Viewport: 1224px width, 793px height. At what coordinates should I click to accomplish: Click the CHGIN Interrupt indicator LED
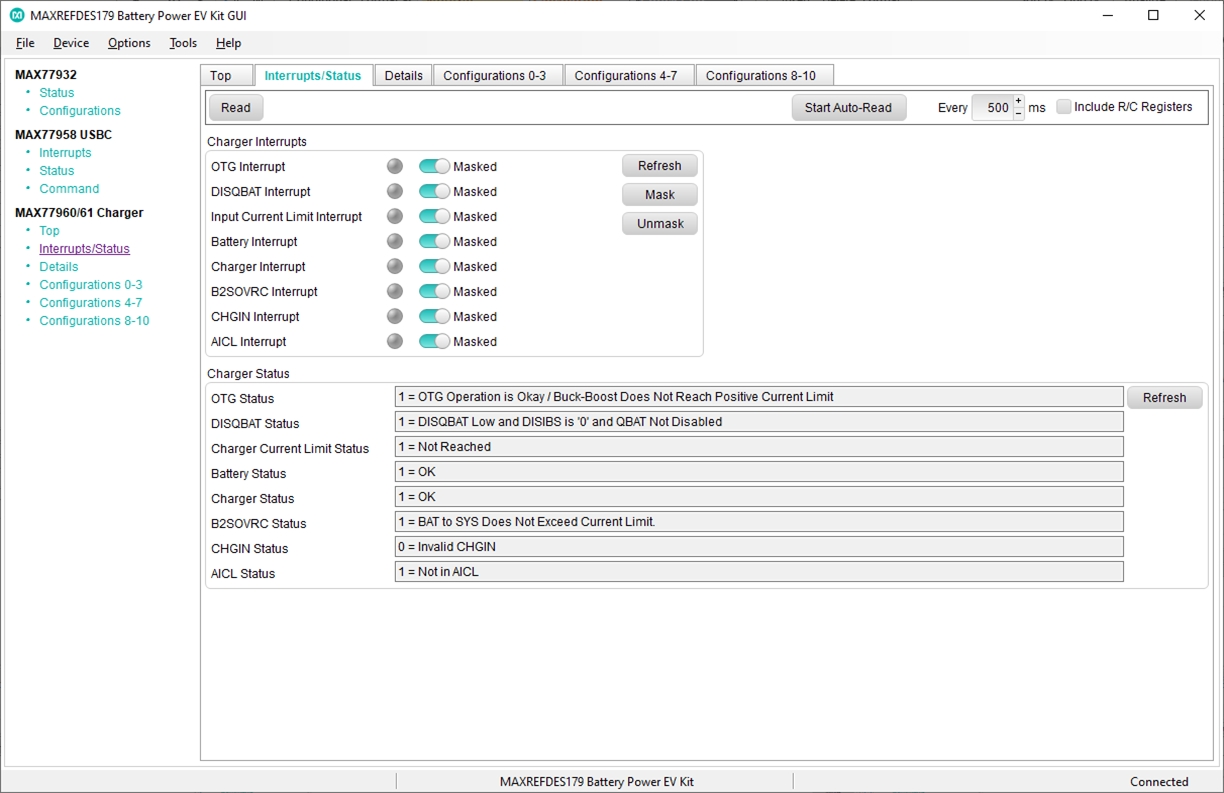tap(395, 316)
